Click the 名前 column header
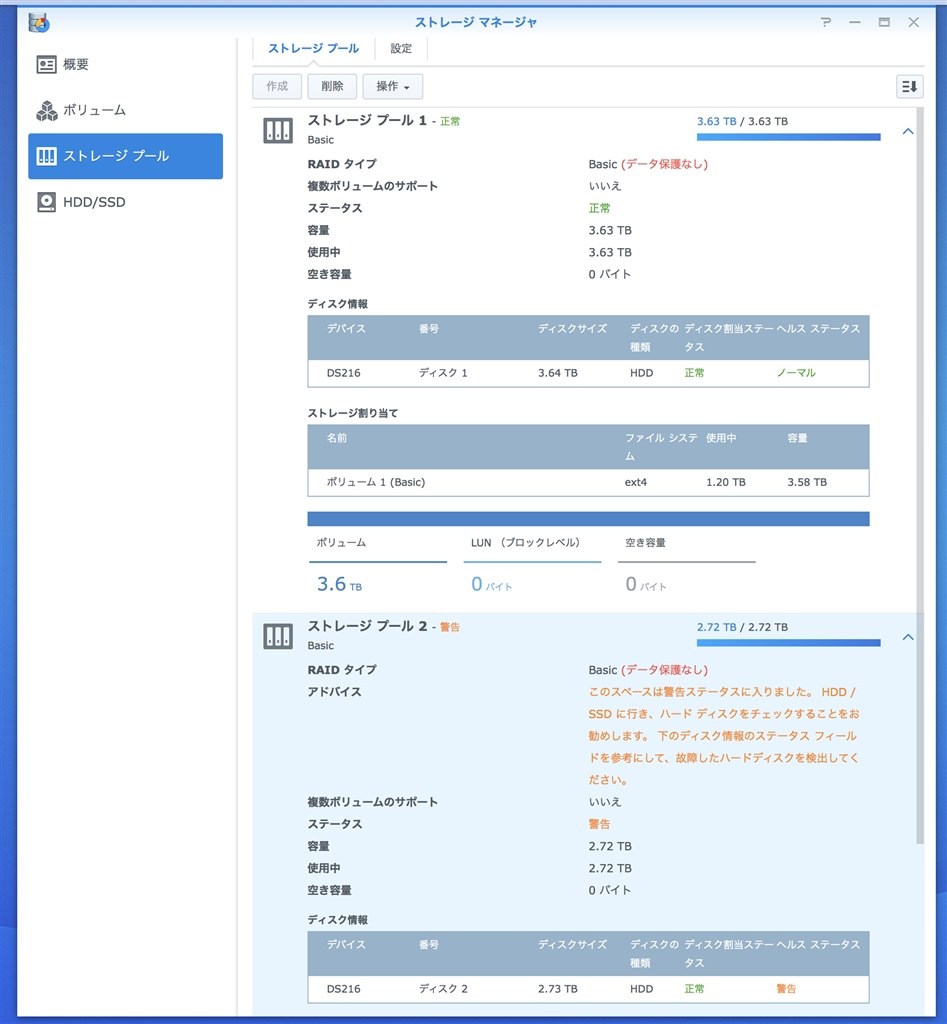947x1024 pixels. [336, 438]
